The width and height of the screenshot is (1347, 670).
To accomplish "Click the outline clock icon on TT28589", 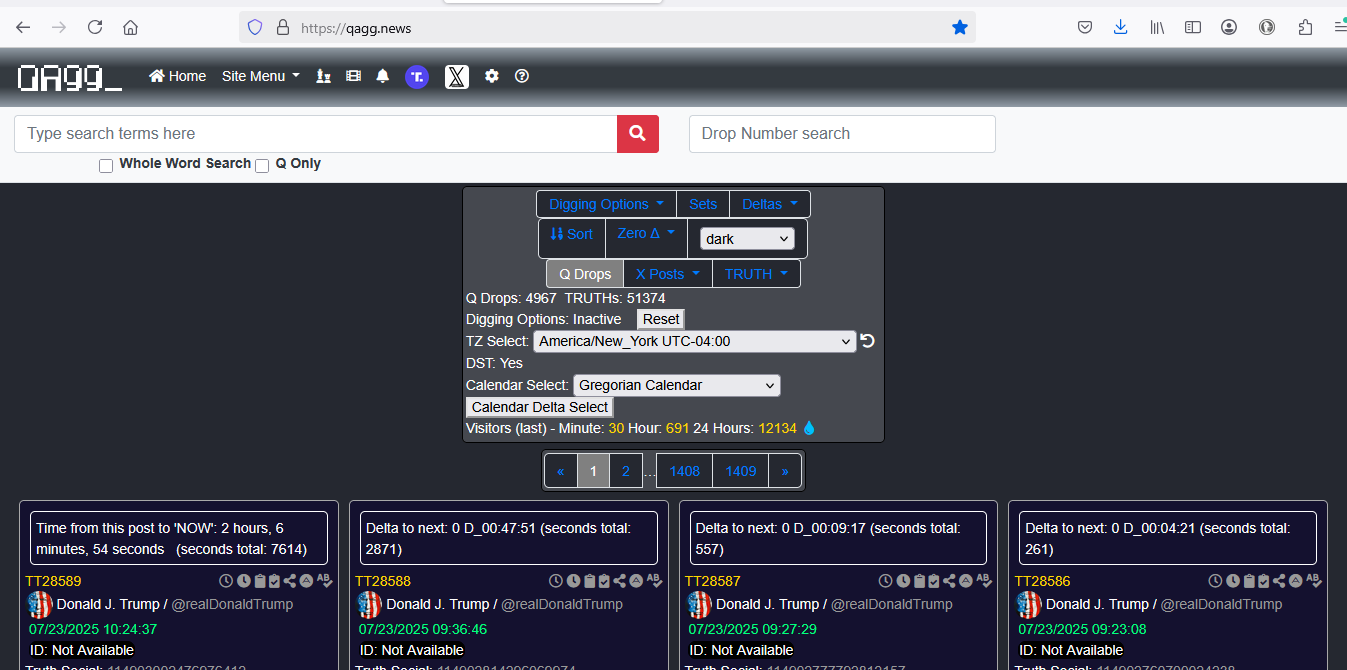I will [x=226, y=581].
